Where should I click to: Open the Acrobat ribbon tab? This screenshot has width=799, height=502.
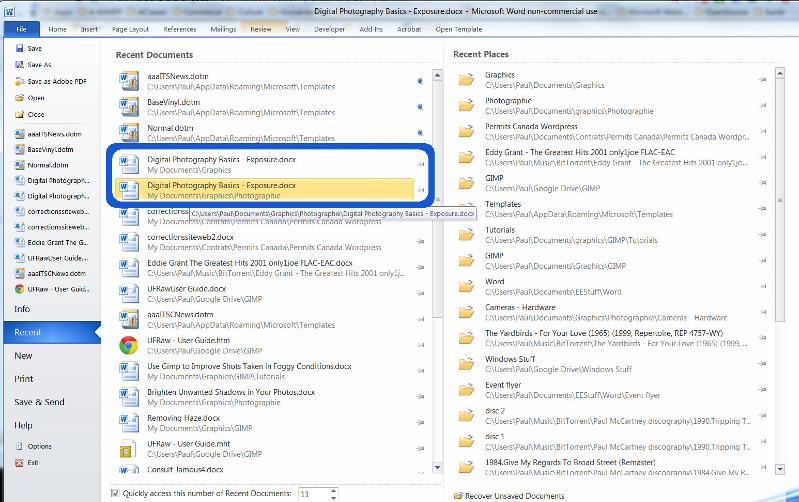(x=409, y=29)
